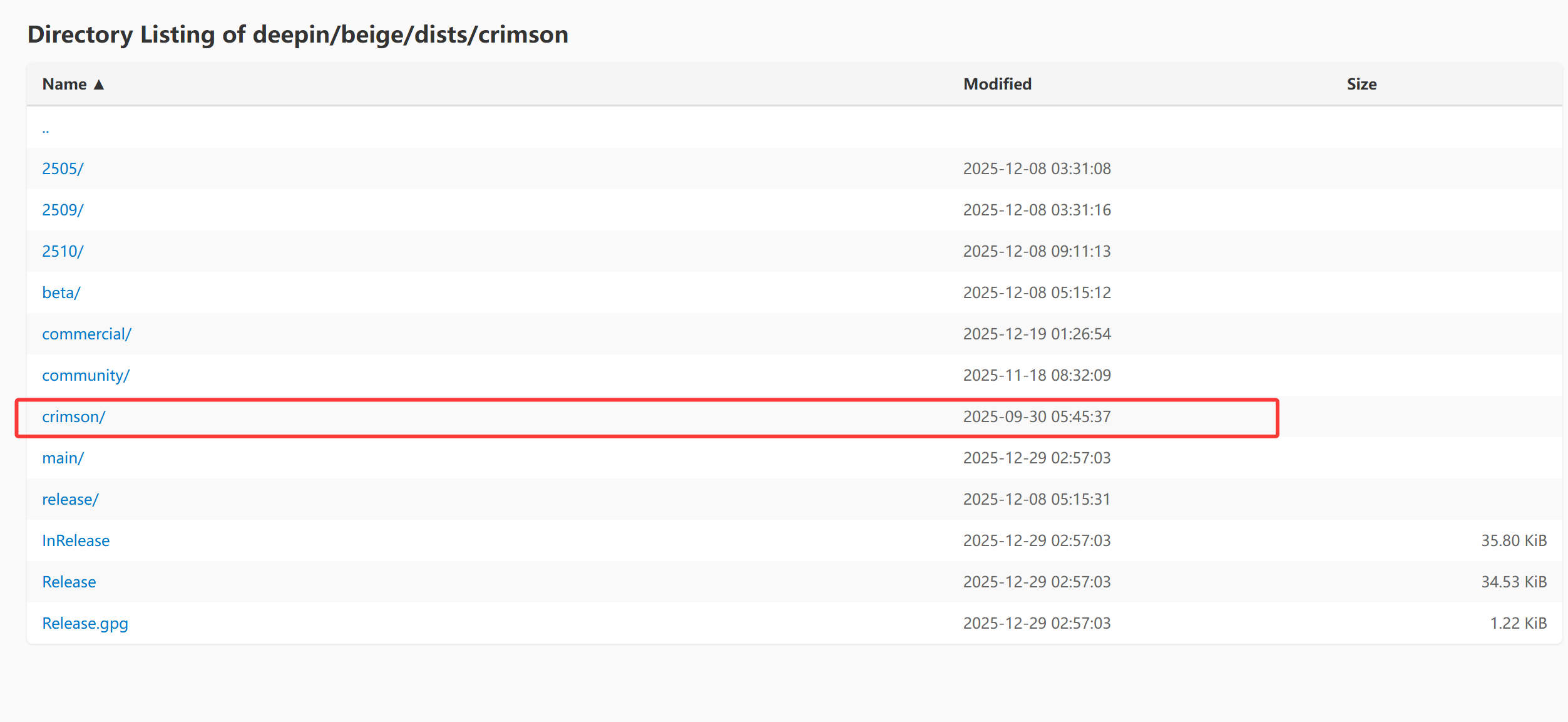1568x722 pixels.
Task: Download the InRelease file
Action: point(76,540)
